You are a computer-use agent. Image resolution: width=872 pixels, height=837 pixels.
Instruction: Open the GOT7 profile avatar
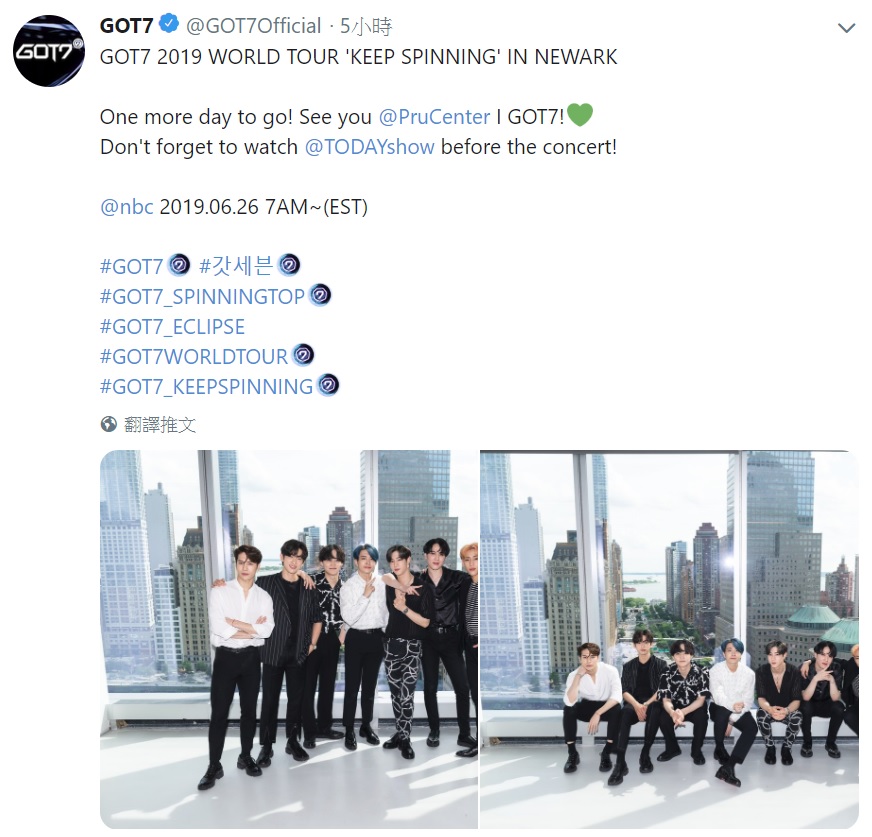(49, 51)
